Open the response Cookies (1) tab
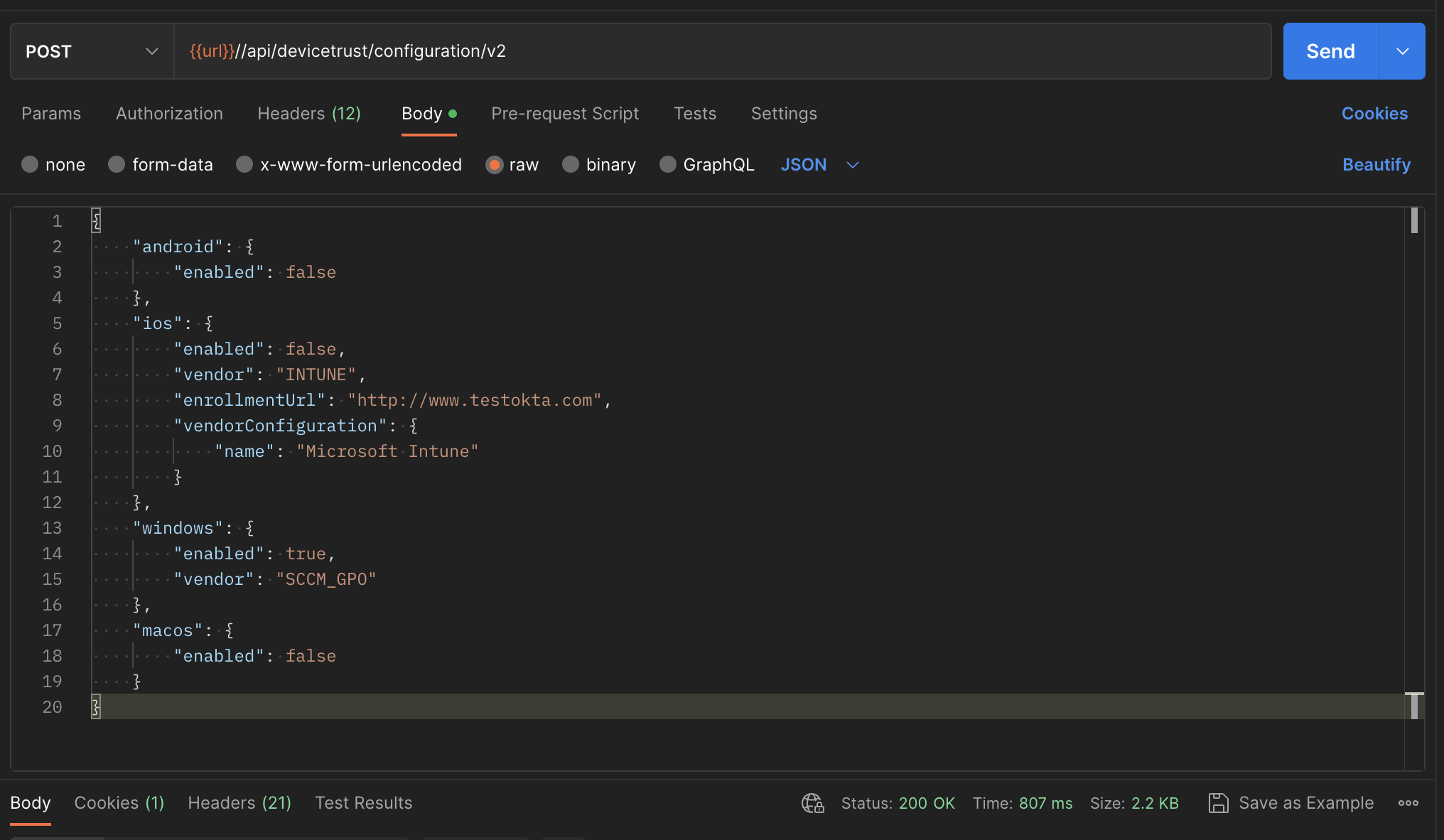Viewport: 1444px width, 840px height. (x=119, y=803)
